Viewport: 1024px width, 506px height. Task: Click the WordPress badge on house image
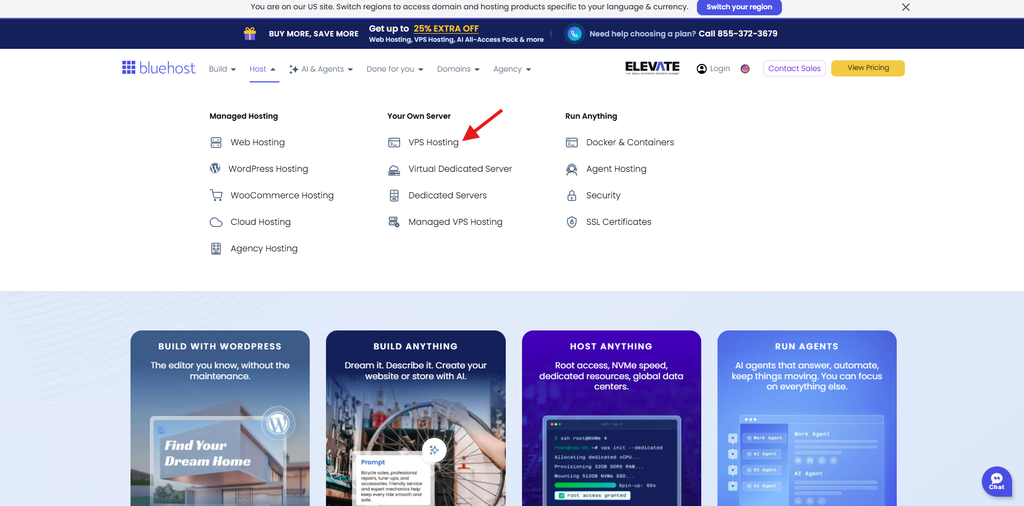coord(278,424)
